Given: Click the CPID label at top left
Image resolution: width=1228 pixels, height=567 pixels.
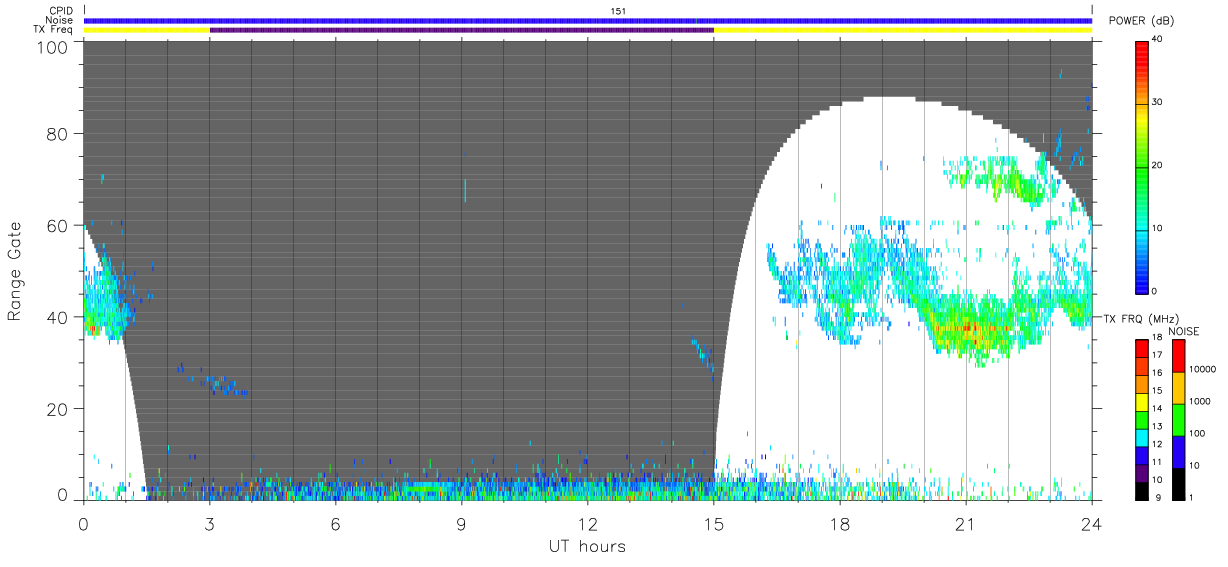Looking at the screenshot, I should 60,11.
